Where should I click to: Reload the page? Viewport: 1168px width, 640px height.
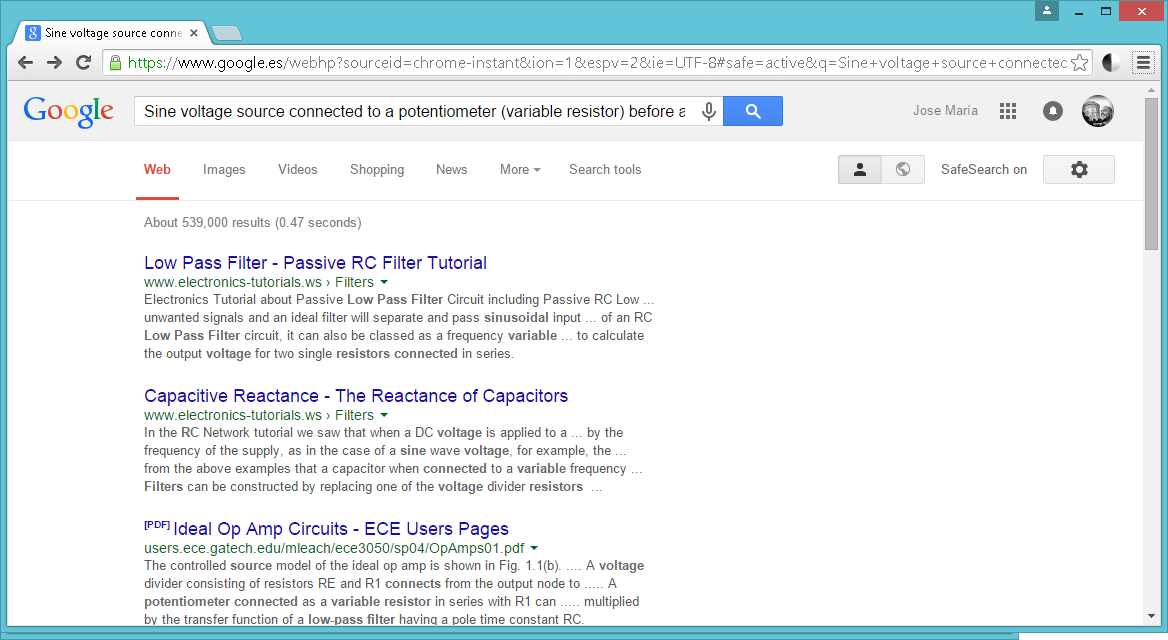tap(83, 63)
